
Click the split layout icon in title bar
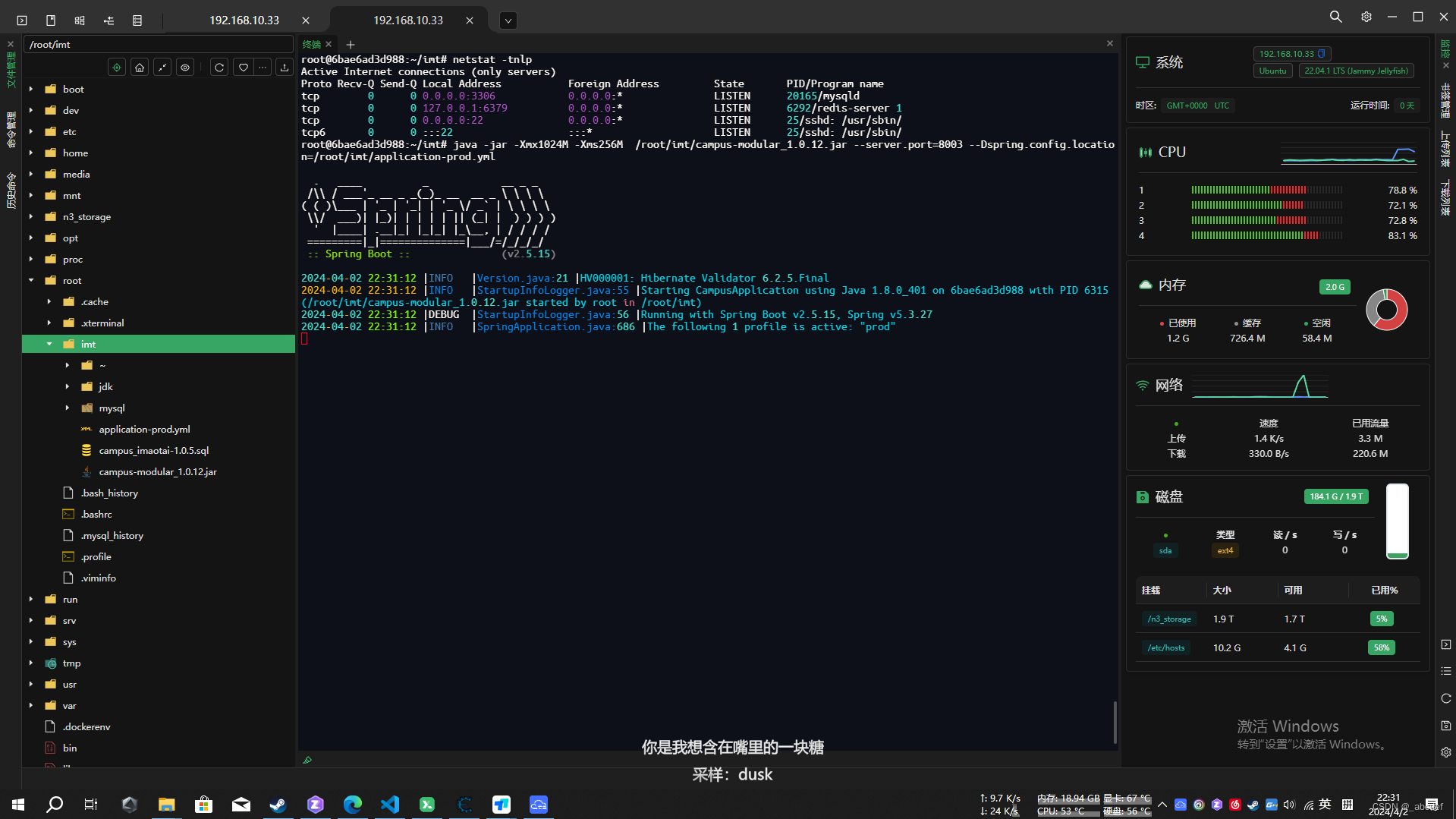pos(80,20)
